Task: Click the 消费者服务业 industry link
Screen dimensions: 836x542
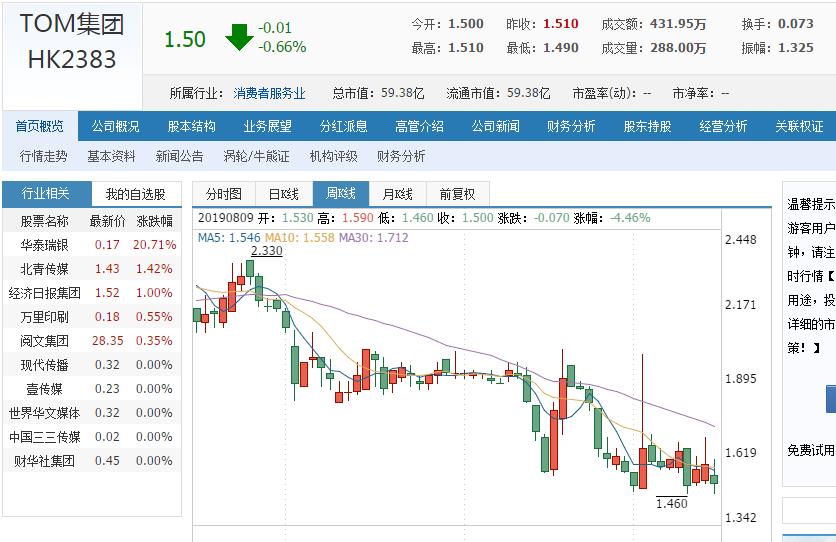Action: [x=269, y=93]
